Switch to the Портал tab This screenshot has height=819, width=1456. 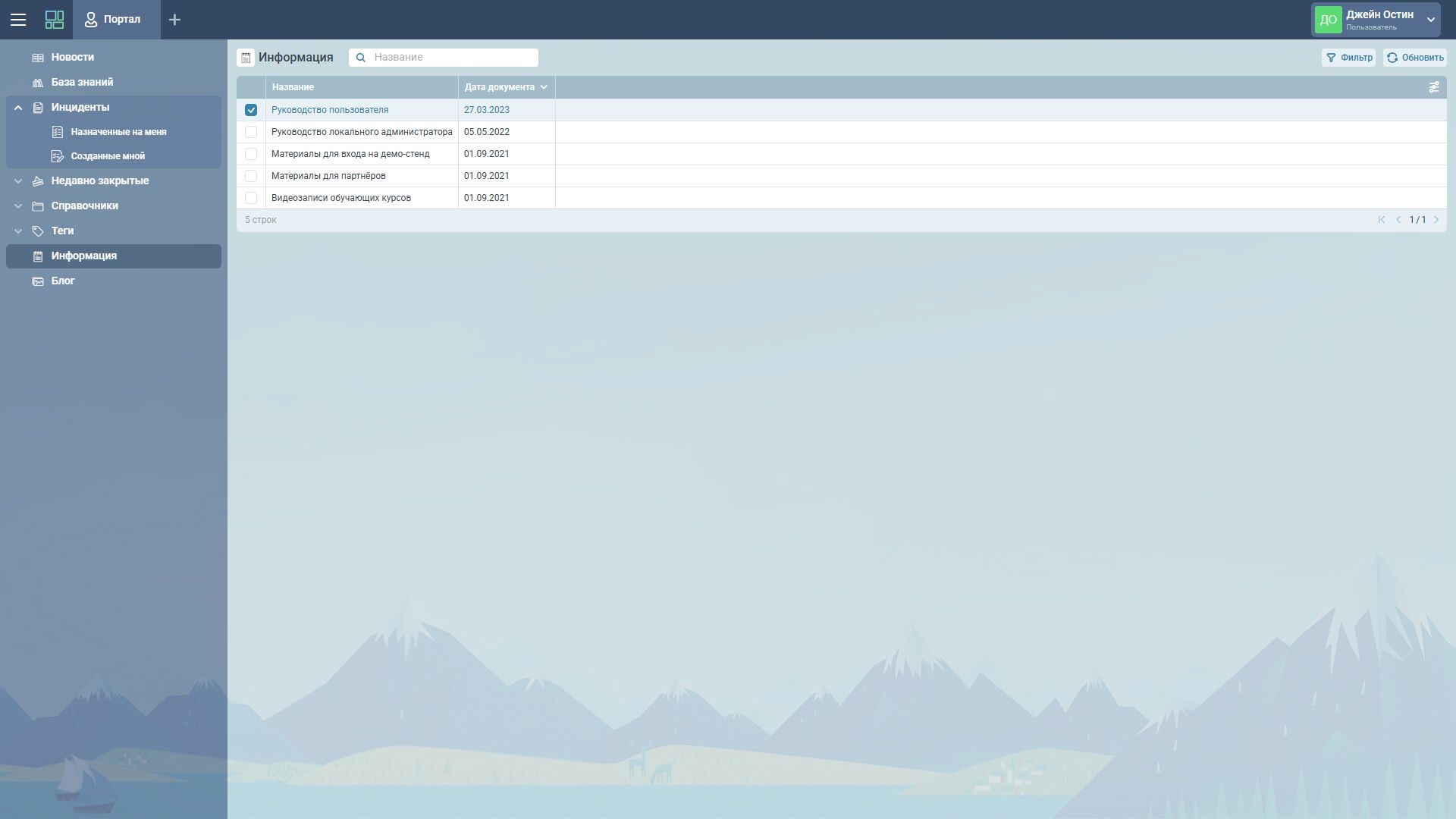pyautogui.click(x=116, y=20)
